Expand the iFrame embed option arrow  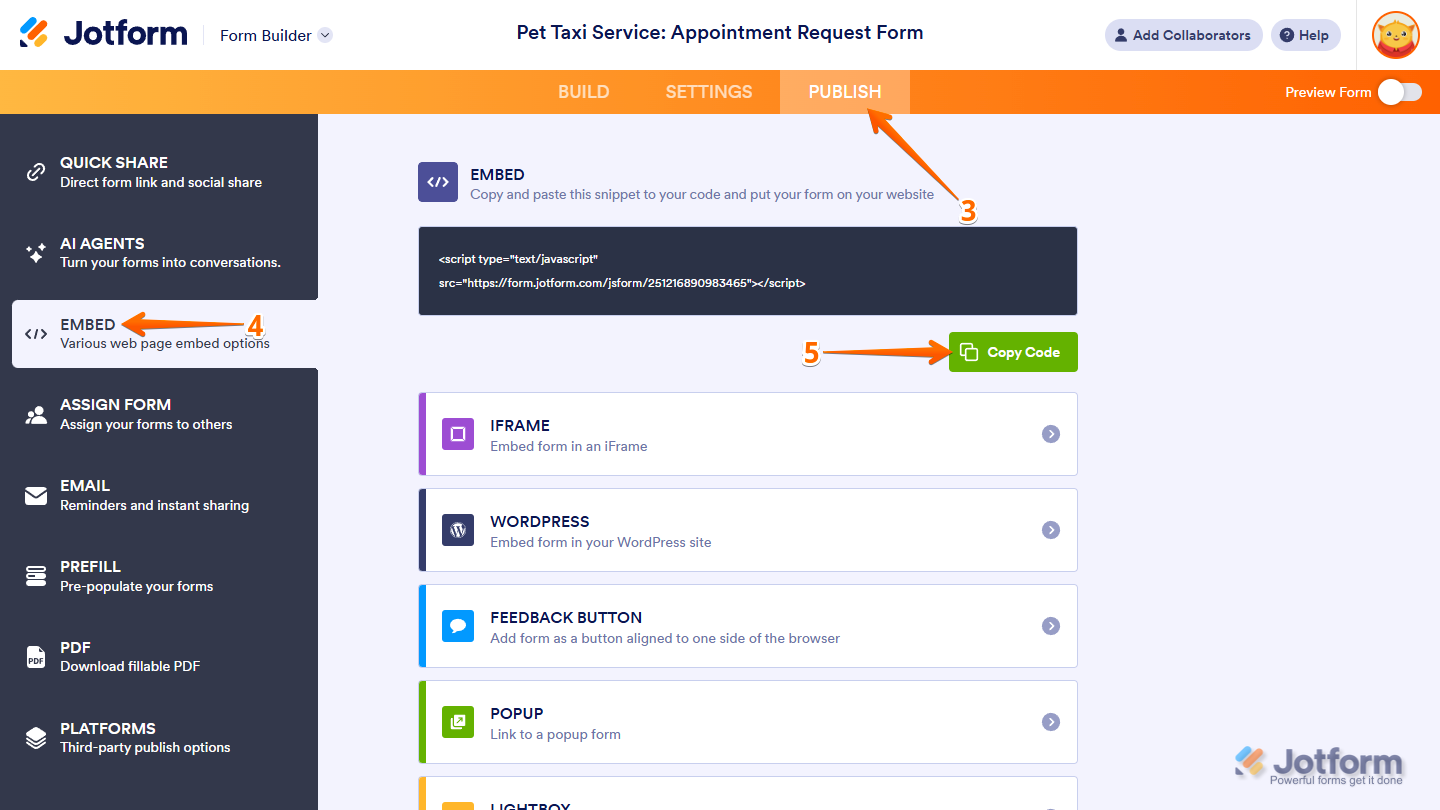1051,434
